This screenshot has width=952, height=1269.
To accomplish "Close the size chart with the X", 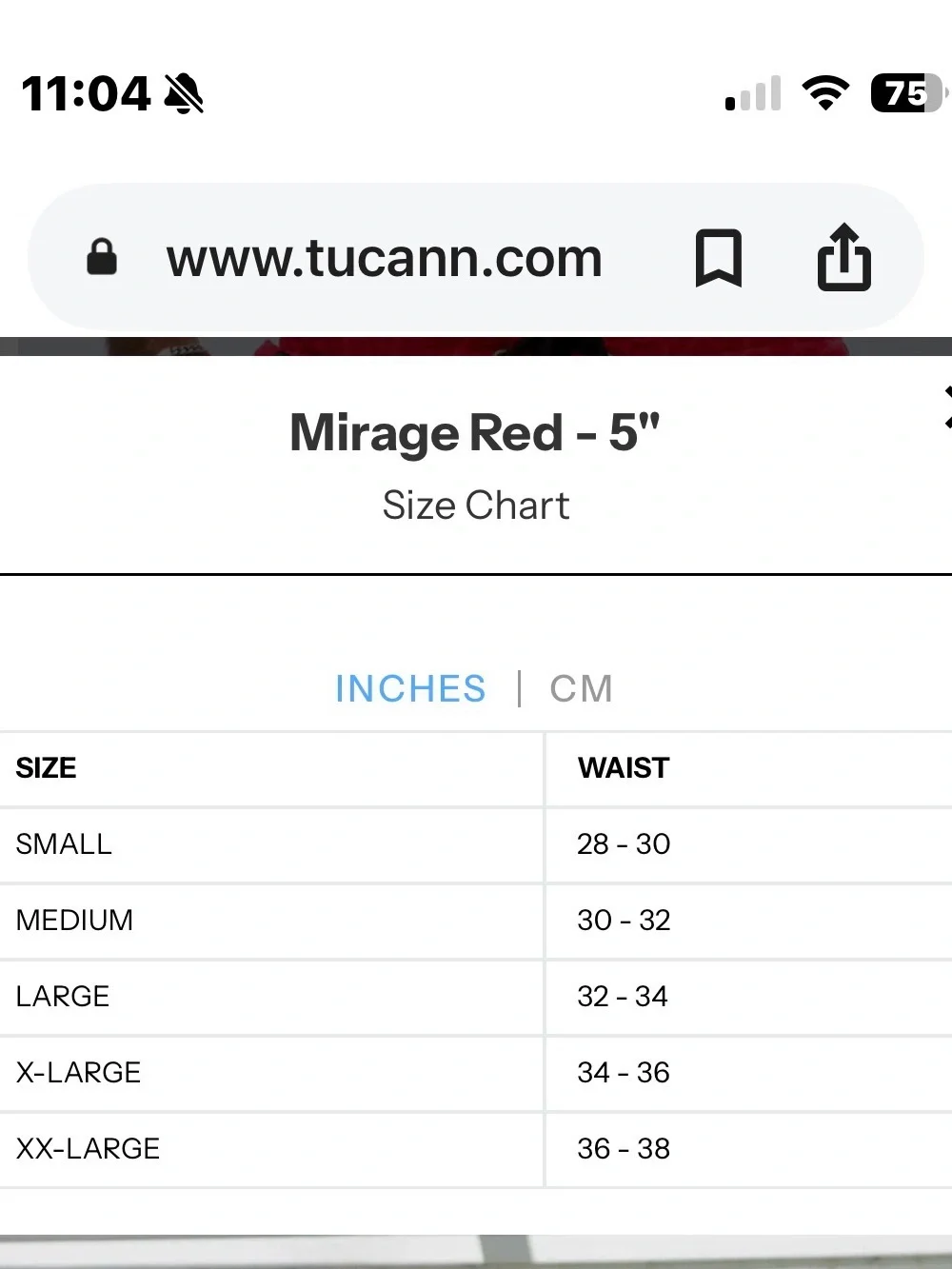I will (x=947, y=406).
